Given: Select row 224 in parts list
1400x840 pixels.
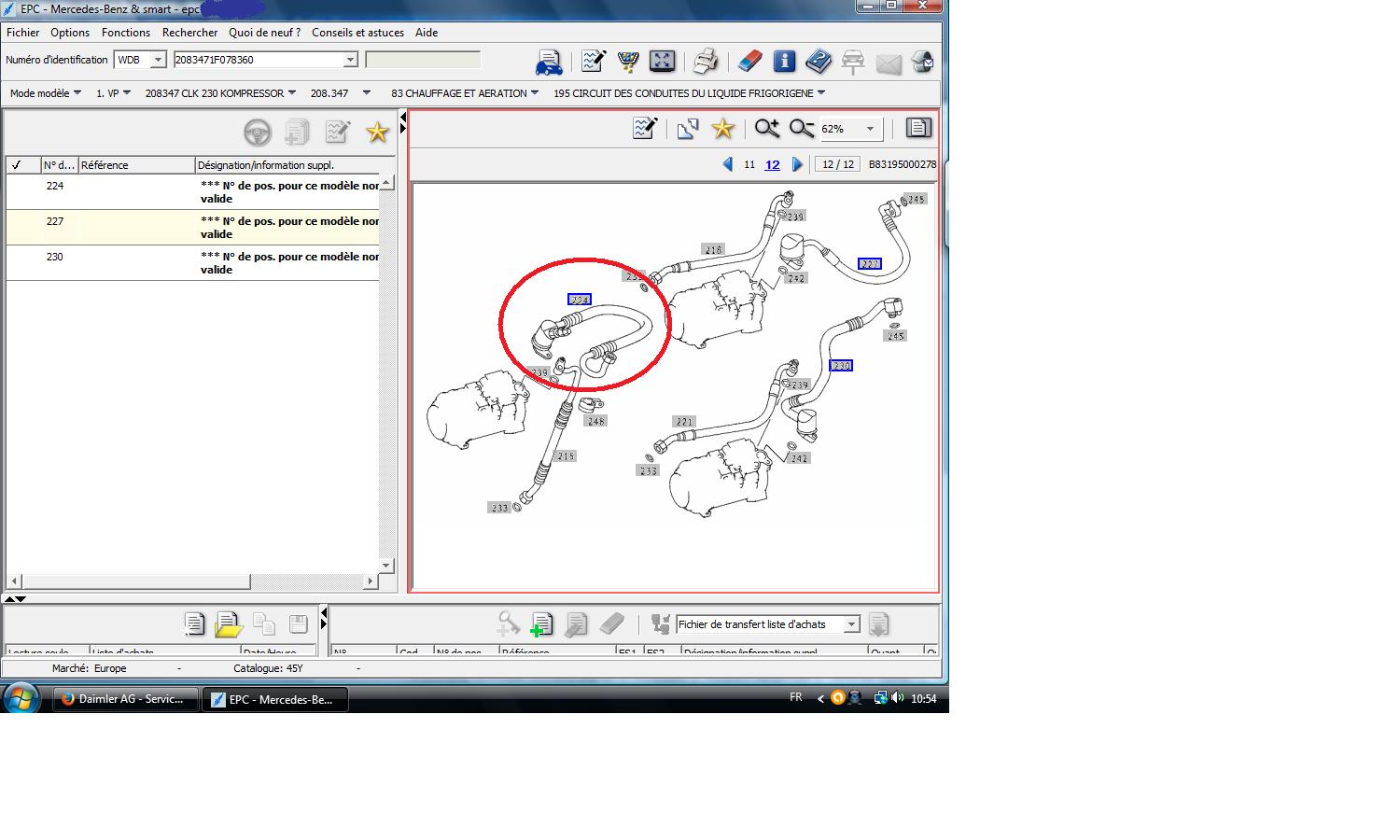Looking at the screenshot, I should coord(193,192).
